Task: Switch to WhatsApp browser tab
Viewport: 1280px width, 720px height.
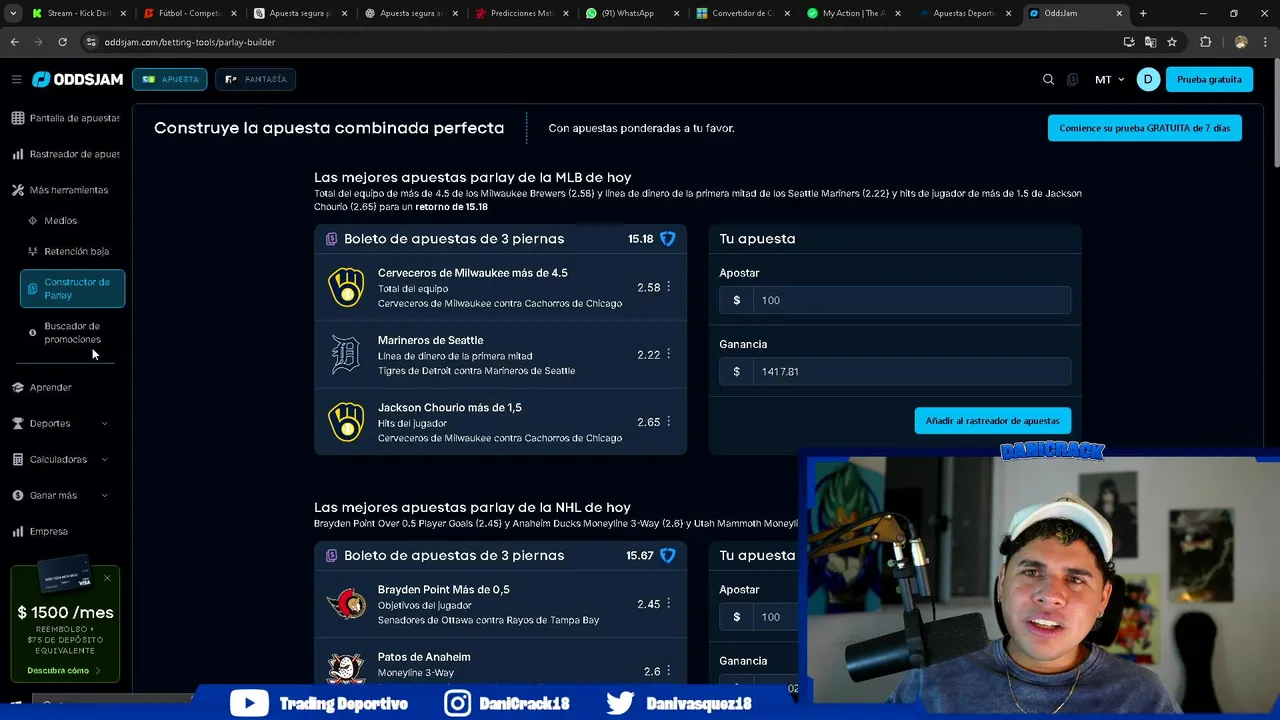Action: pyautogui.click(x=632, y=13)
